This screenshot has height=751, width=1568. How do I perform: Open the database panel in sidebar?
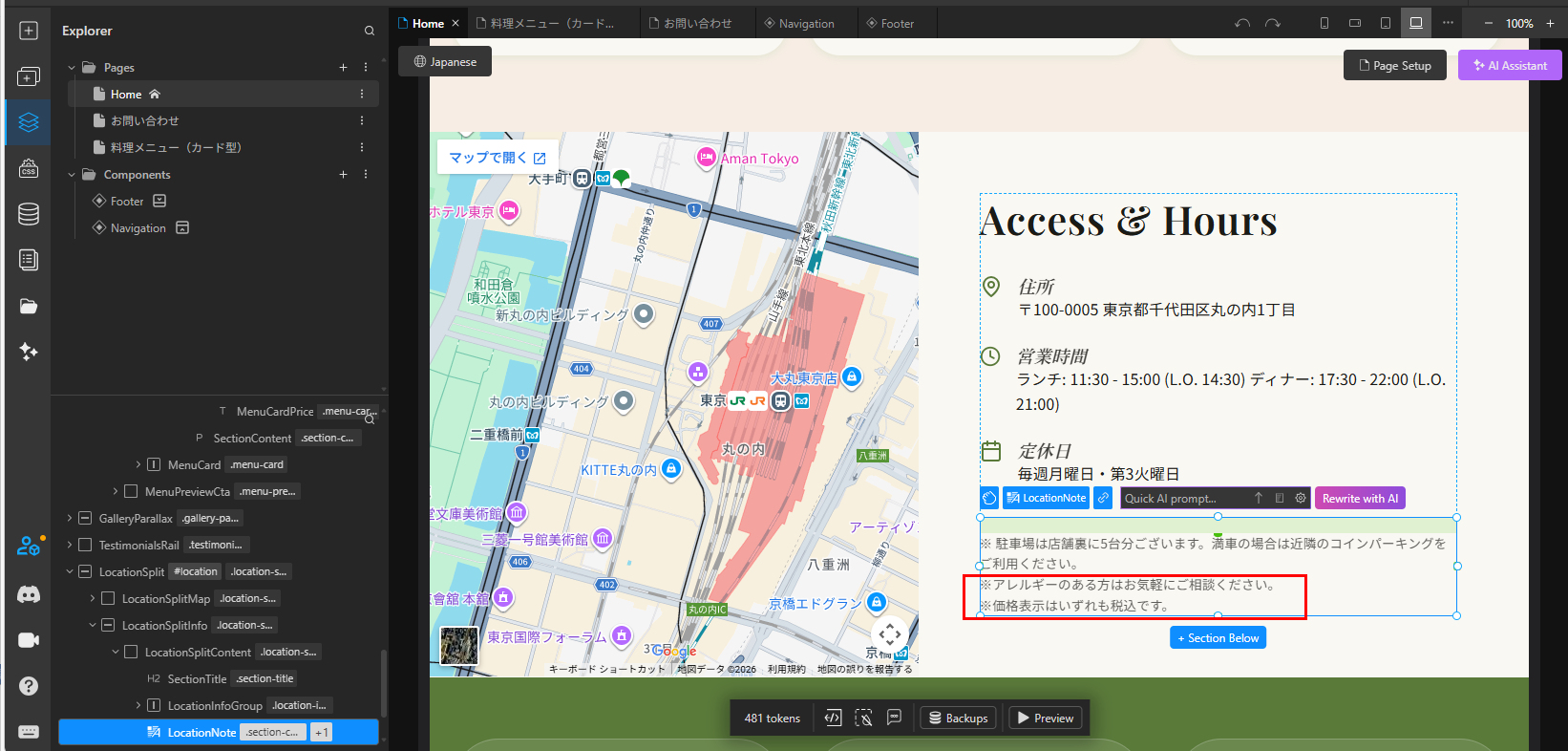click(x=29, y=214)
